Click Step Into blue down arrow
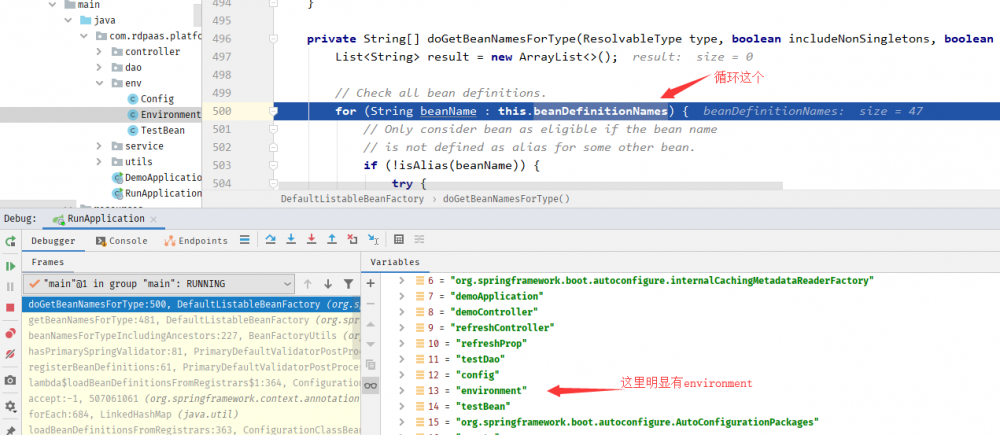The height and width of the screenshot is (435, 1000). [291, 240]
